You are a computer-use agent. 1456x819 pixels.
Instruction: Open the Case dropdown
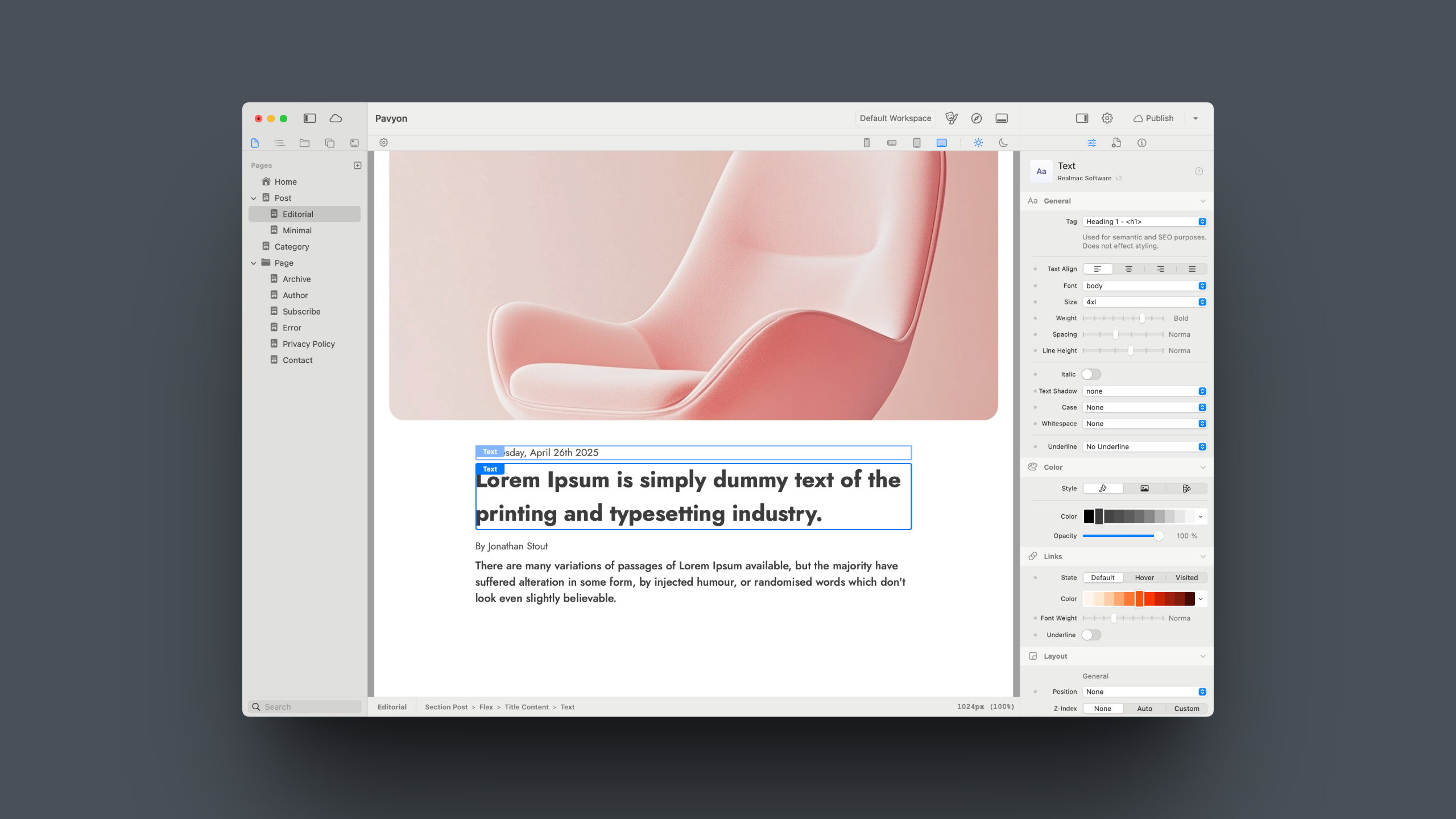(x=1144, y=407)
